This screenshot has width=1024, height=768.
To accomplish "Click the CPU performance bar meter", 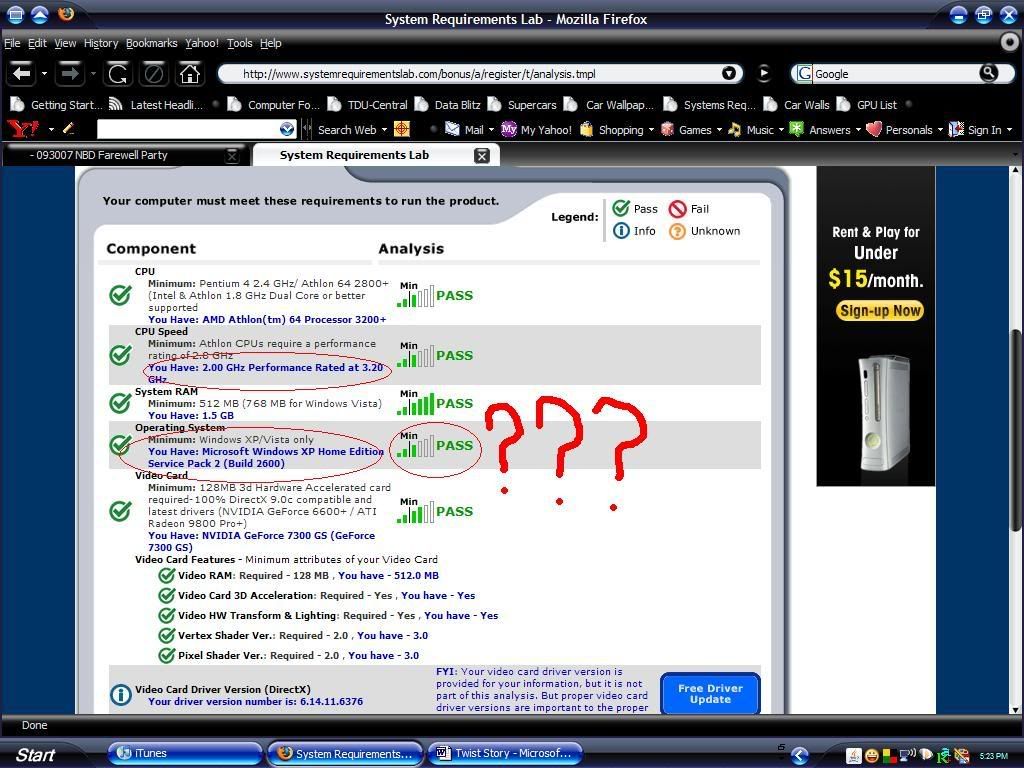I will pos(415,296).
